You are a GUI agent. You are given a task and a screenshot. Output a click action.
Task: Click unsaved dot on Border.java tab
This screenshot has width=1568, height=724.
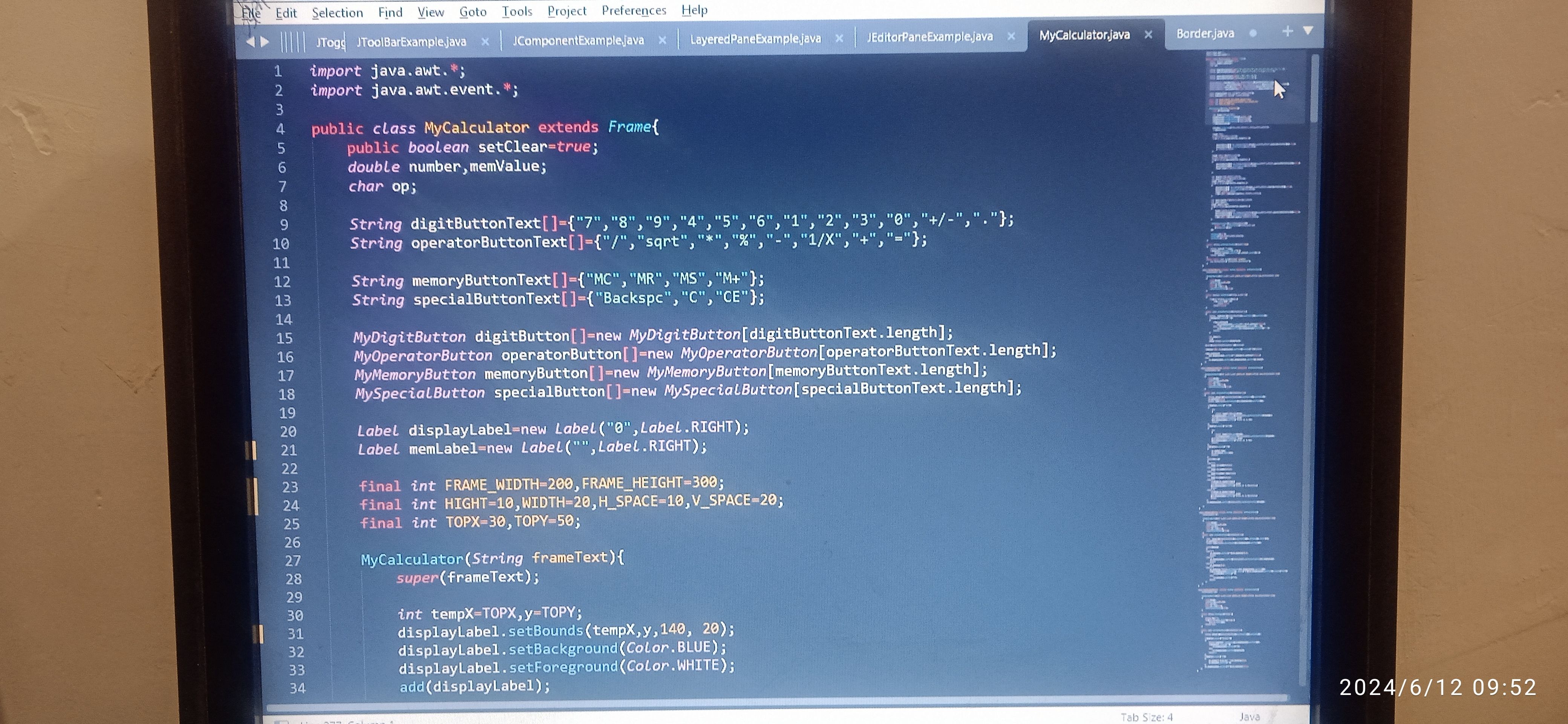pyautogui.click(x=1253, y=34)
